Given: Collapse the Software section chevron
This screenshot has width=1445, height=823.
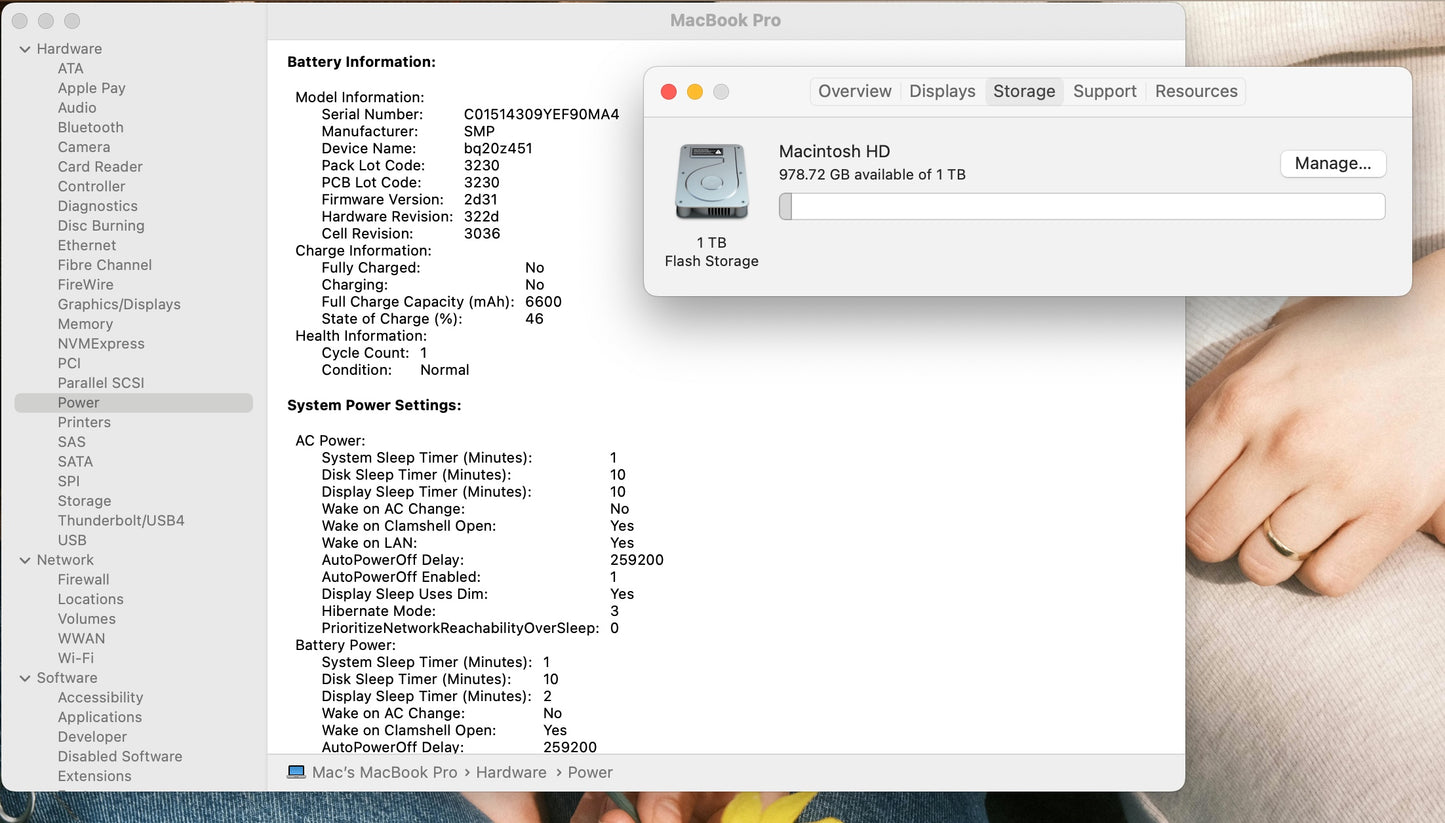Looking at the screenshot, I should tap(25, 678).
